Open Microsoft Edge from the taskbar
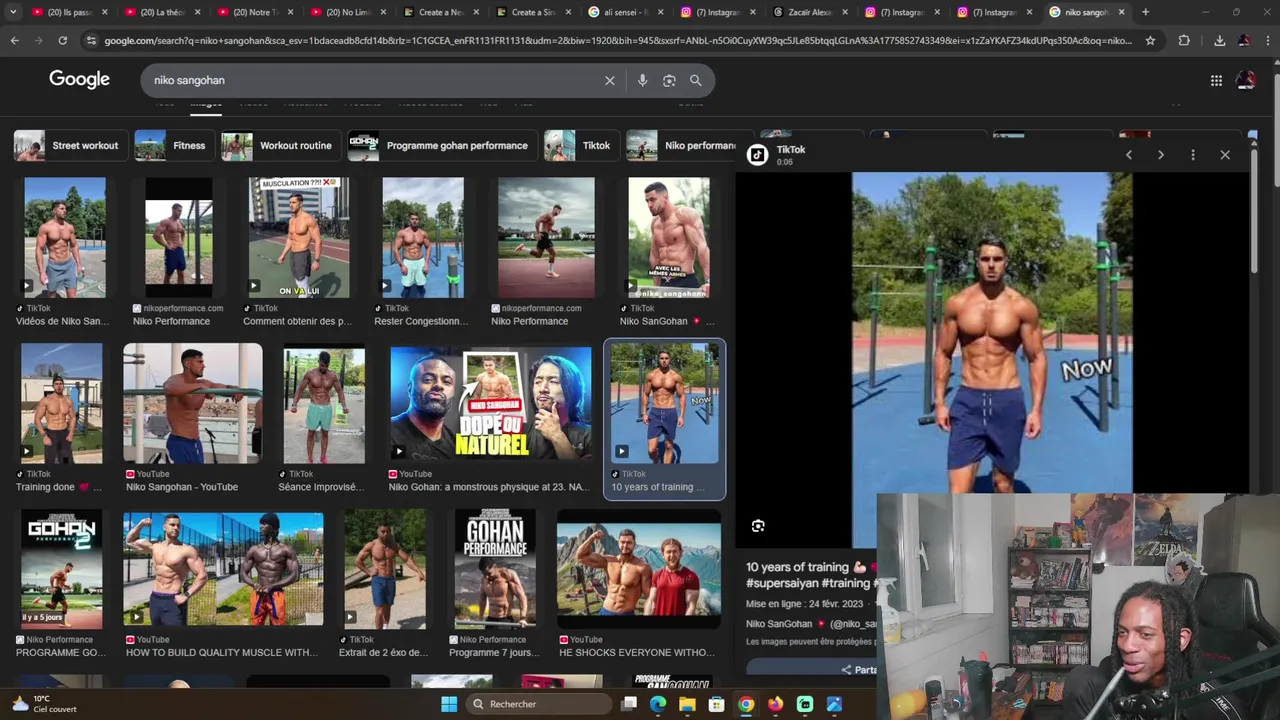 coord(658,704)
